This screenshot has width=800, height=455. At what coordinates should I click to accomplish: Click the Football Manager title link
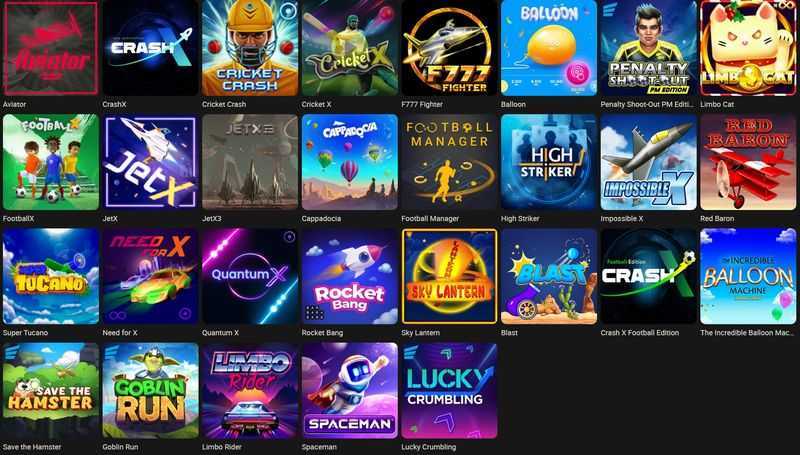point(430,218)
